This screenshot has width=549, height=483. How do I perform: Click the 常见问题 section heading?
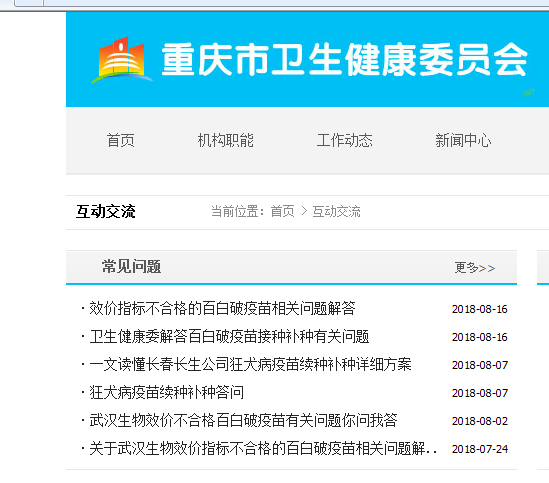(132, 267)
